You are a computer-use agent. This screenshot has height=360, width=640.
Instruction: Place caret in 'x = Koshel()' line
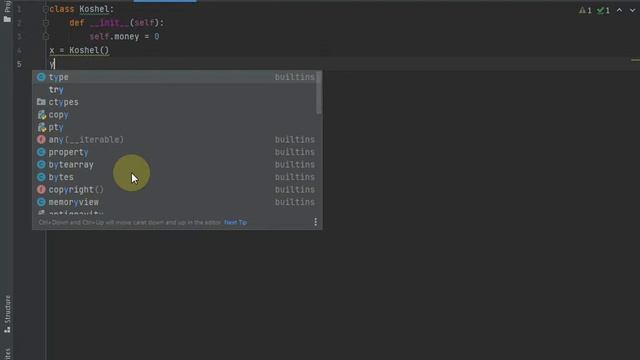[x=79, y=51]
